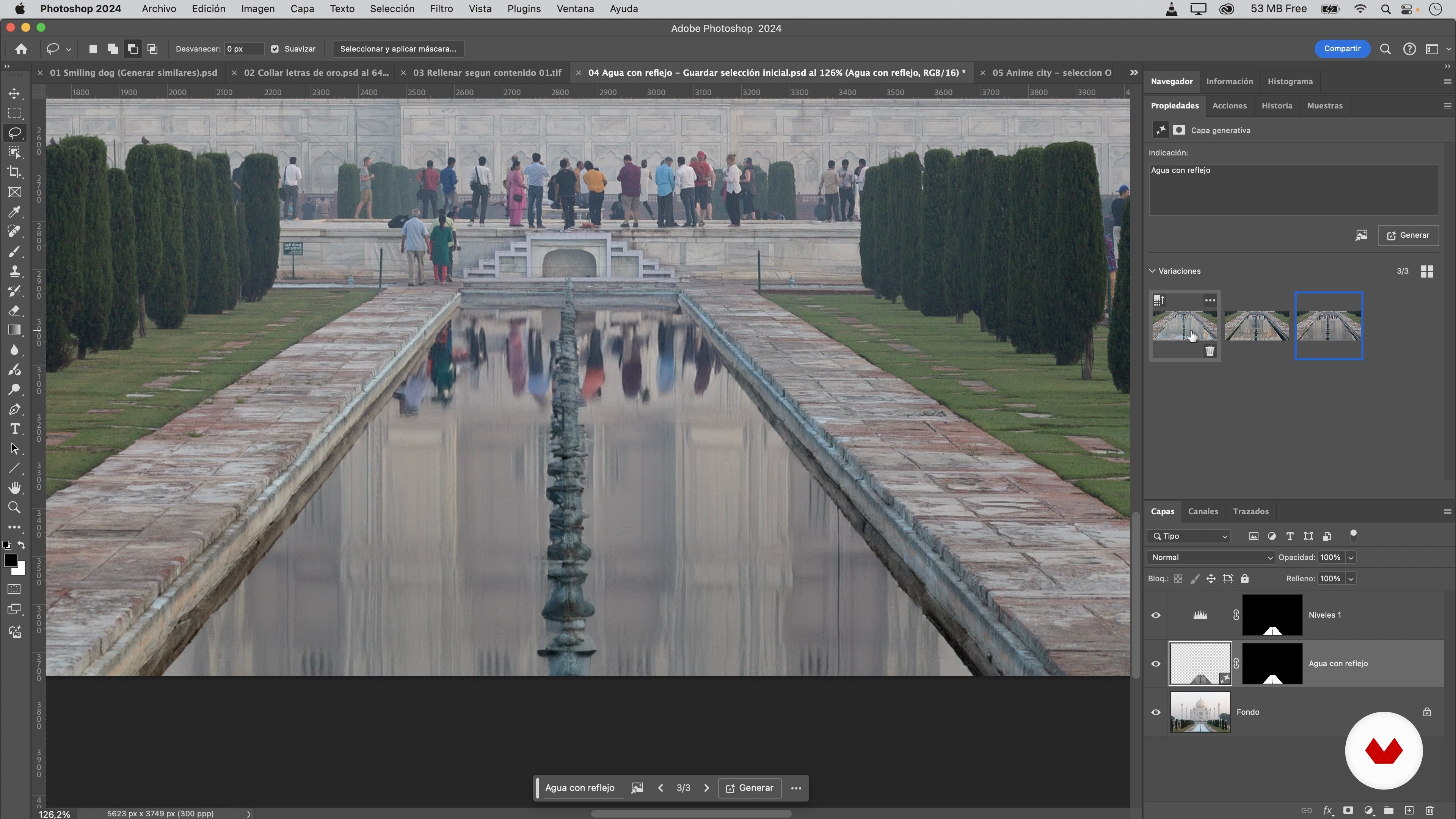The image size is (1456, 819).
Task: Delete the hovered variation with trash icon
Action: click(1210, 351)
